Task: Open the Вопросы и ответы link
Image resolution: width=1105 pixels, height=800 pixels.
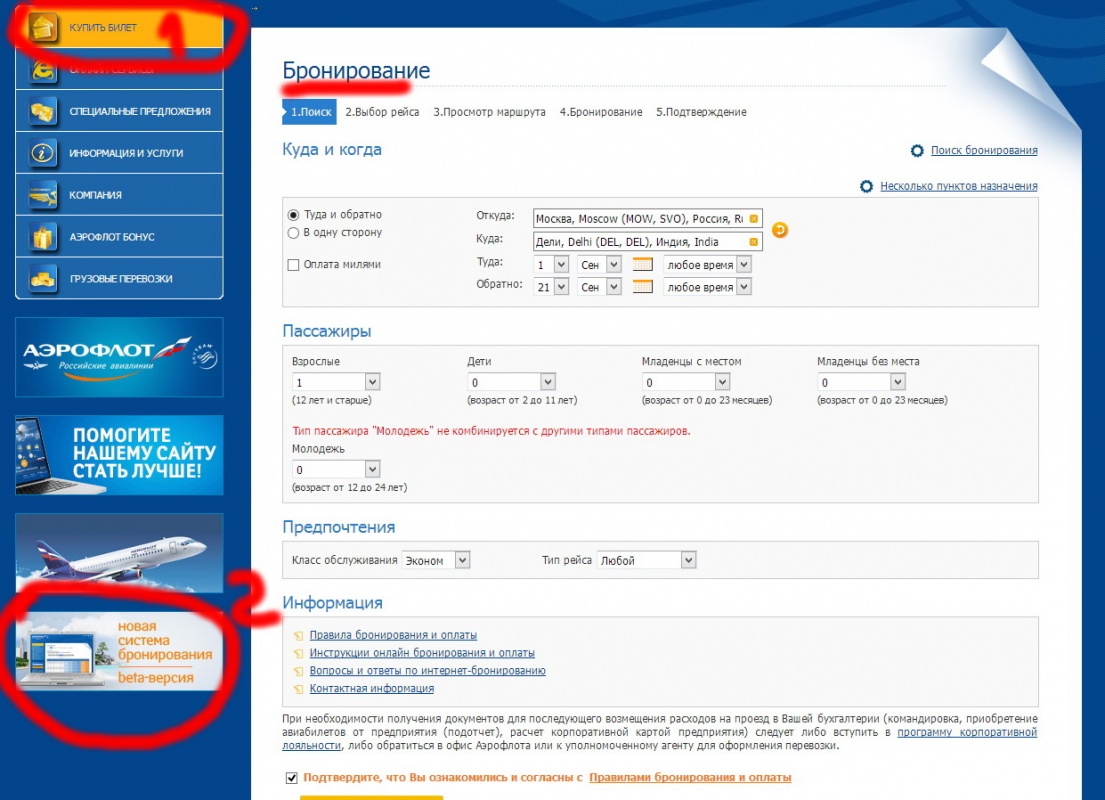Action: [x=427, y=671]
